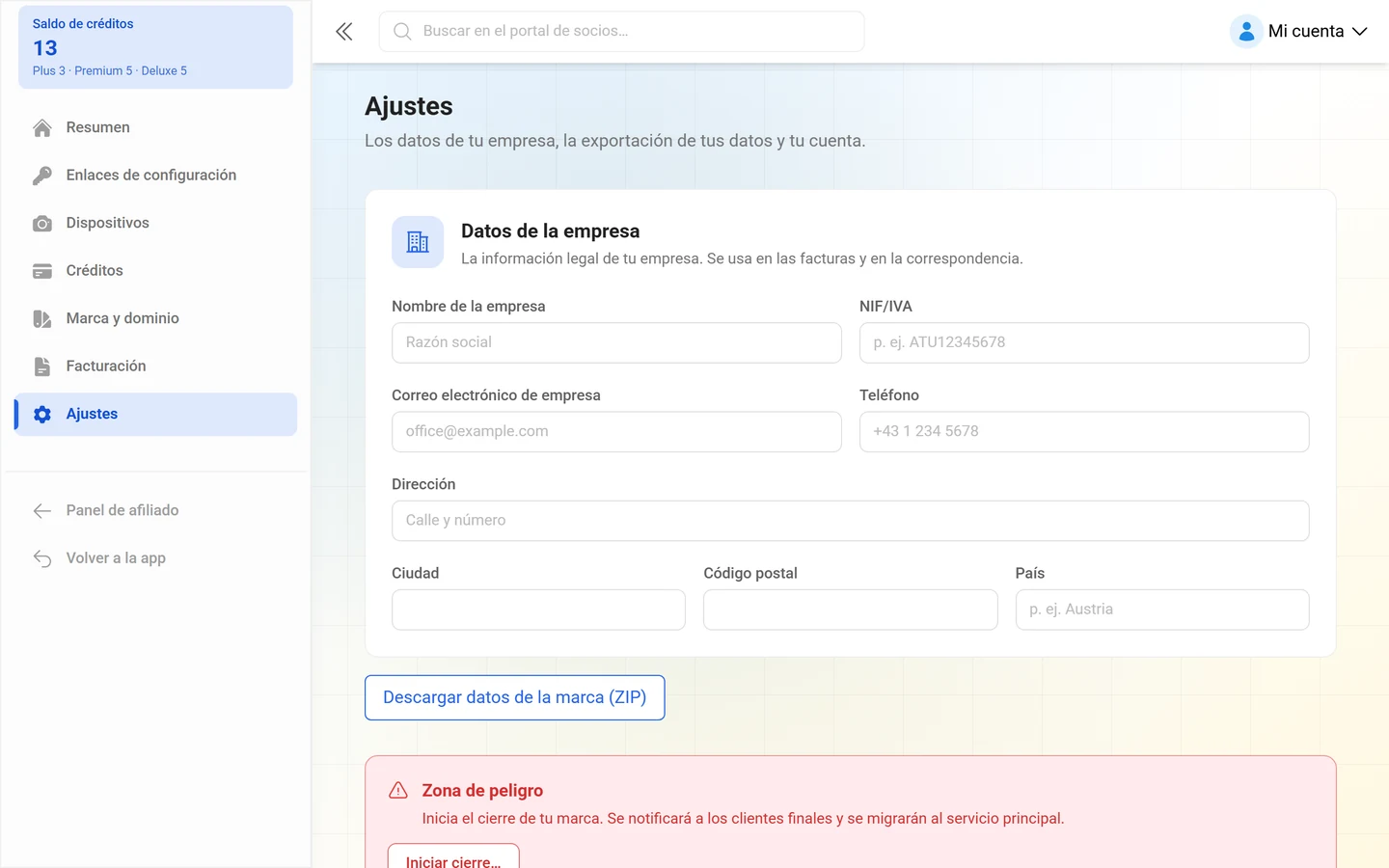Click the warning triangle in Zona de peligro

coord(398,791)
